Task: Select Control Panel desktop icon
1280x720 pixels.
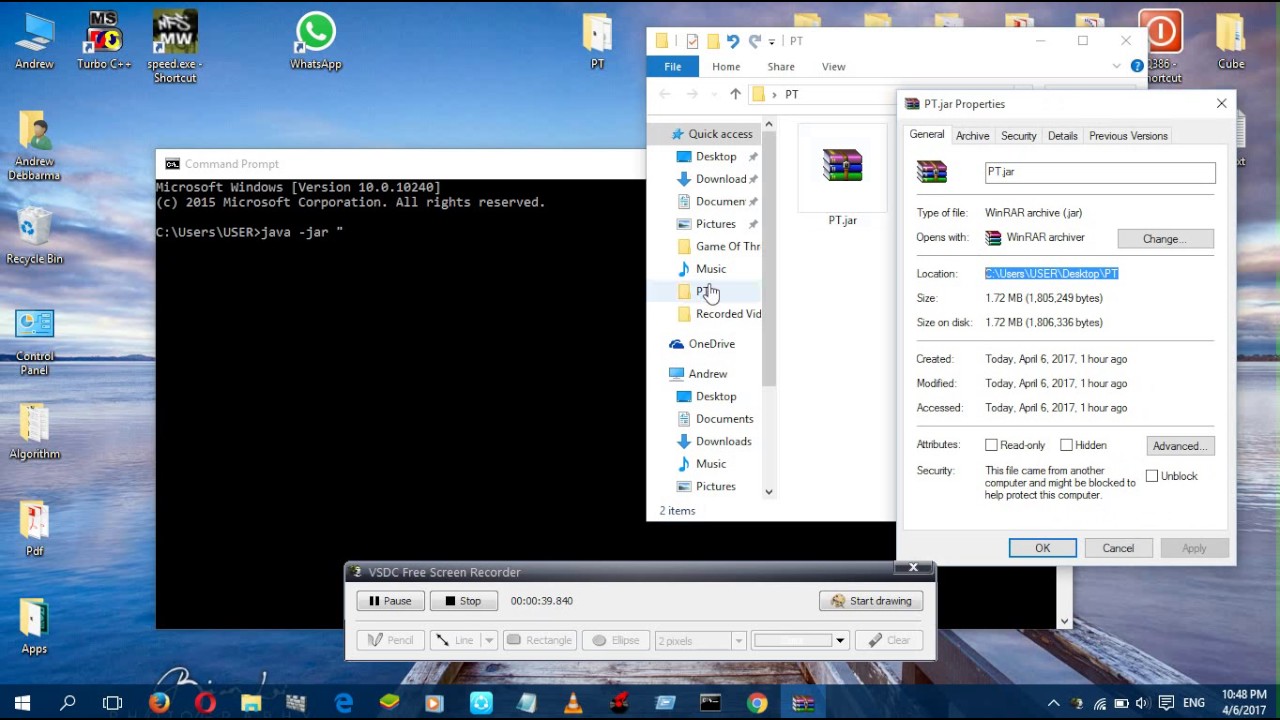Action: [34, 342]
